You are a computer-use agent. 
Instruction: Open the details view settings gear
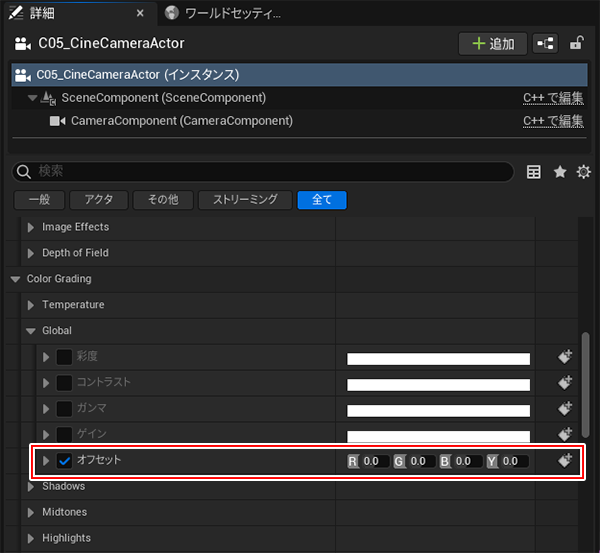click(584, 172)
